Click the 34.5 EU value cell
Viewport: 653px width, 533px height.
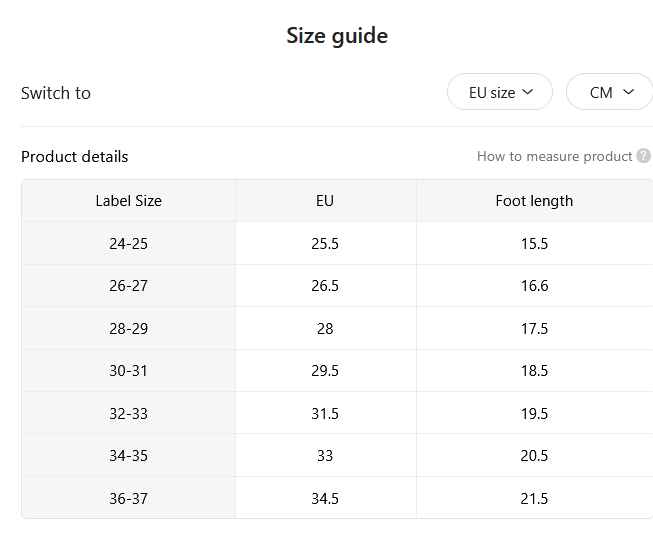325,498
